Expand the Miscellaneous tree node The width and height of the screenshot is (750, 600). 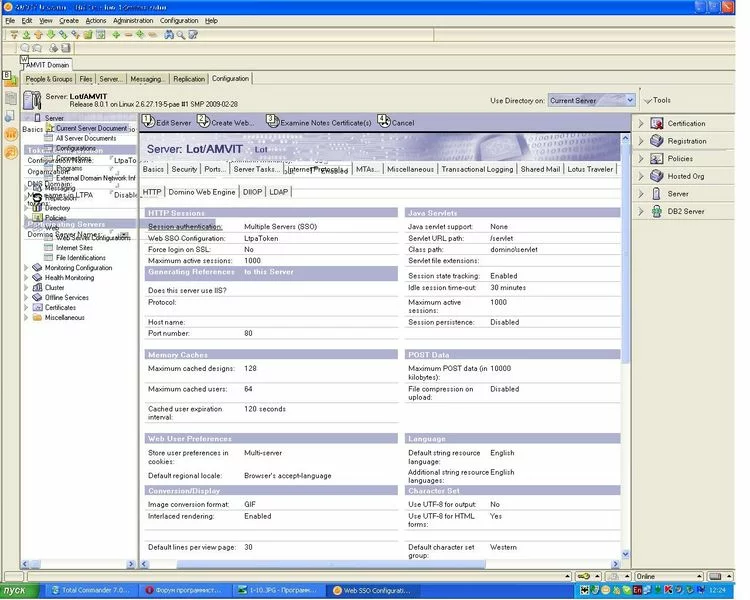coord(27,318)
